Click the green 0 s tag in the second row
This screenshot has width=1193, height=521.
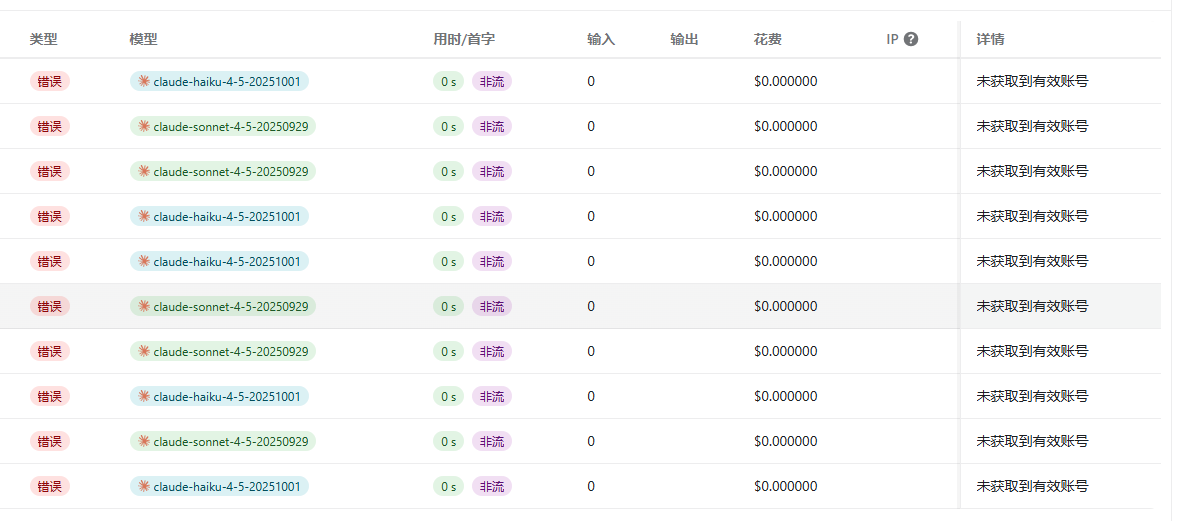(448, 126)
